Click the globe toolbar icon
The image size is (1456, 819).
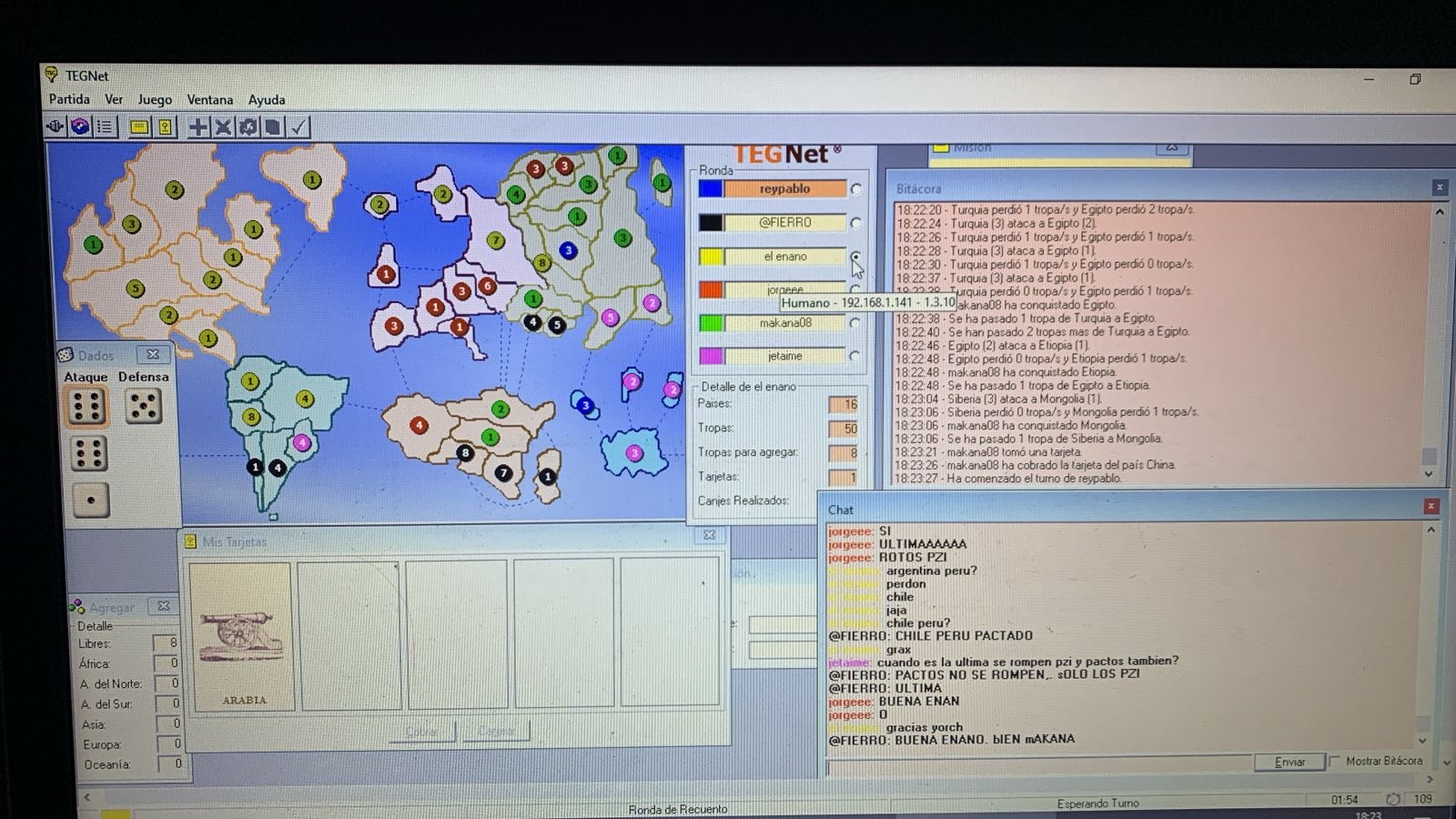[80, 126]
